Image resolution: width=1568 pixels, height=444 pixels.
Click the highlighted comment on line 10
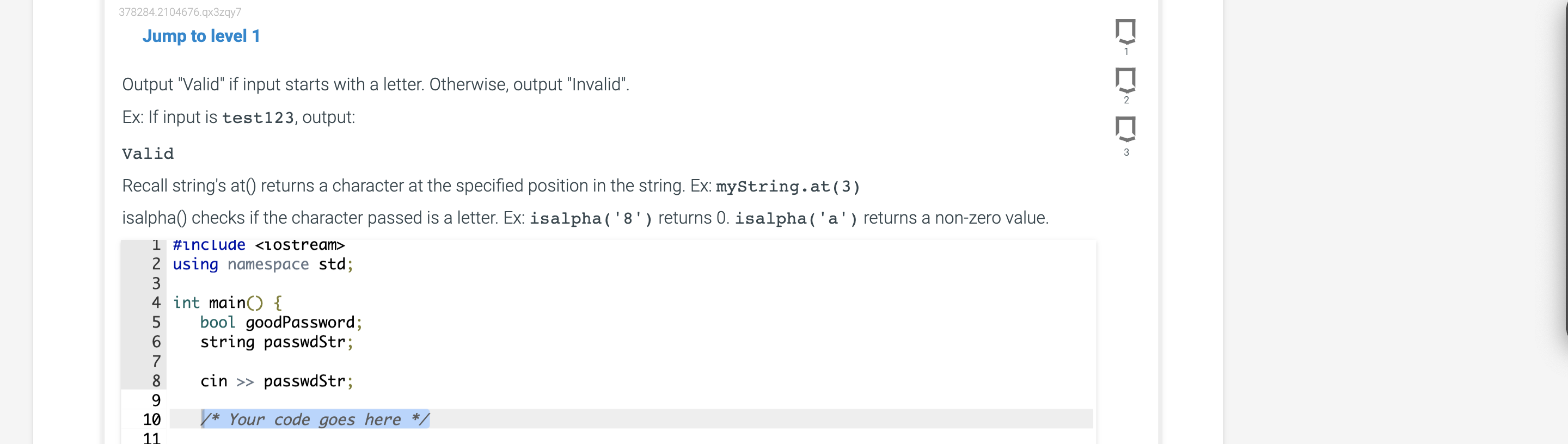[x=315, y=420]
